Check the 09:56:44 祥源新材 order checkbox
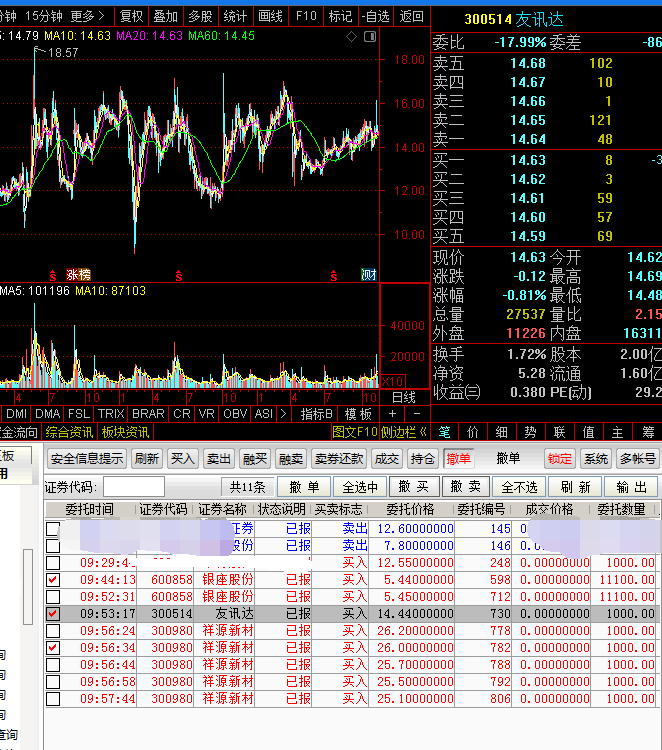Image resolution: width=662 pixels, height=750 pixels. point(53,664)
